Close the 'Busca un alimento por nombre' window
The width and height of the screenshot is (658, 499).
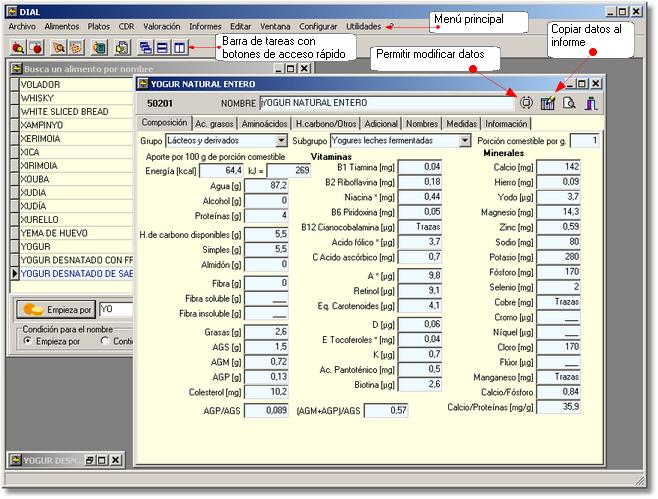pyautogui.click(x=305, y=68)
